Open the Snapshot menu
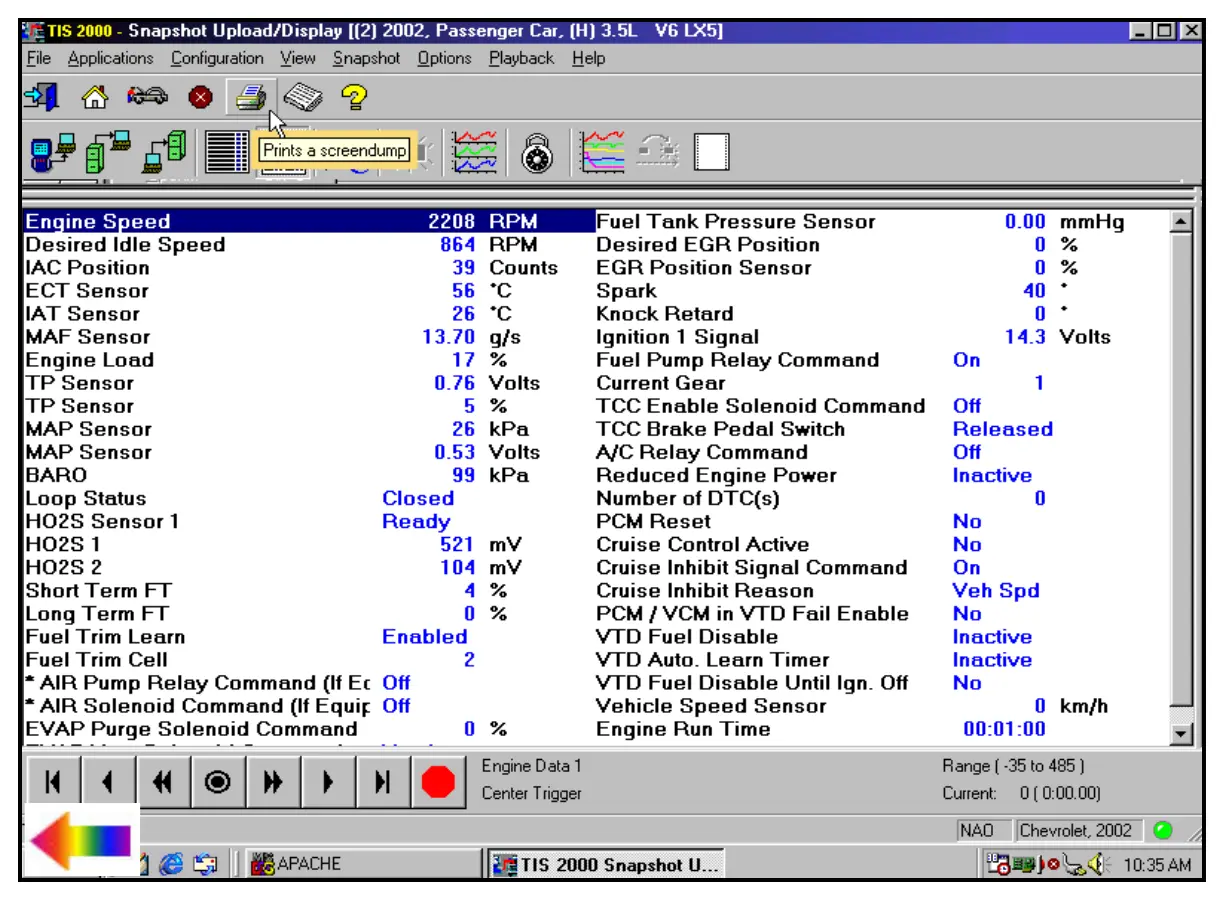Screen dimensions: 1224x900 coord(366,58)
